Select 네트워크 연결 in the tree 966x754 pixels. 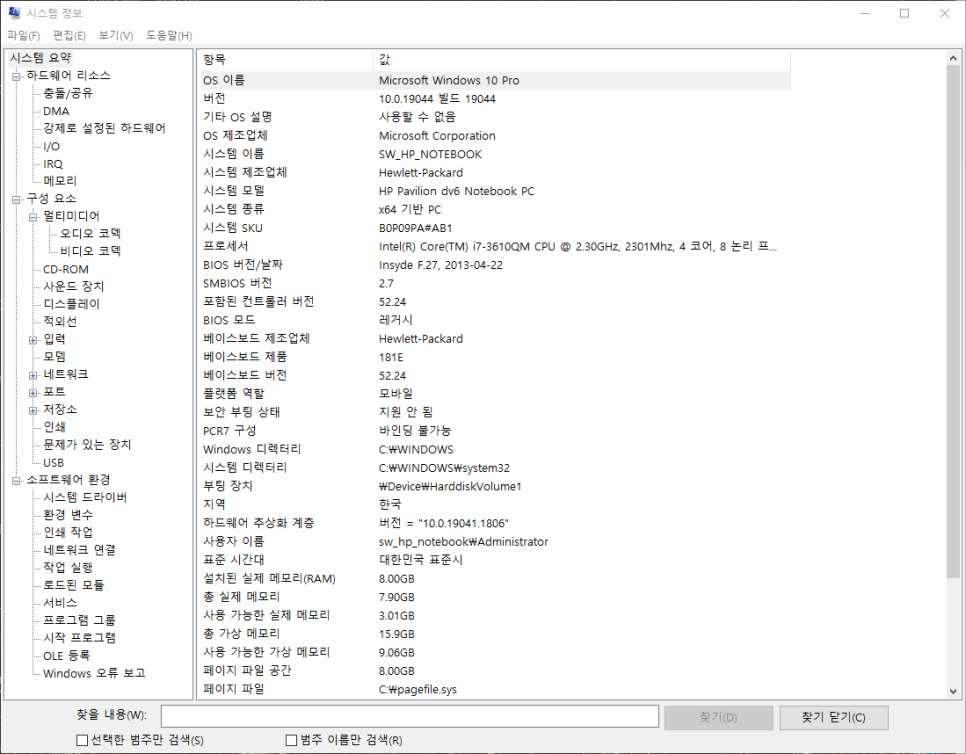click(79, 550)
